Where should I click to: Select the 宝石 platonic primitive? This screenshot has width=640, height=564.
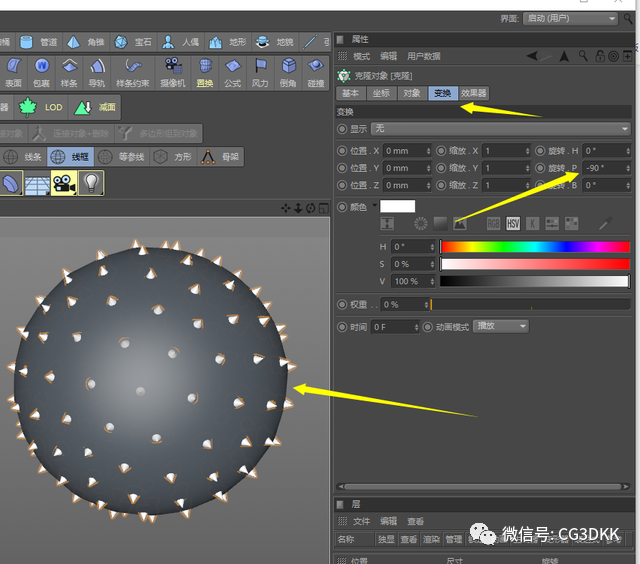133,42
